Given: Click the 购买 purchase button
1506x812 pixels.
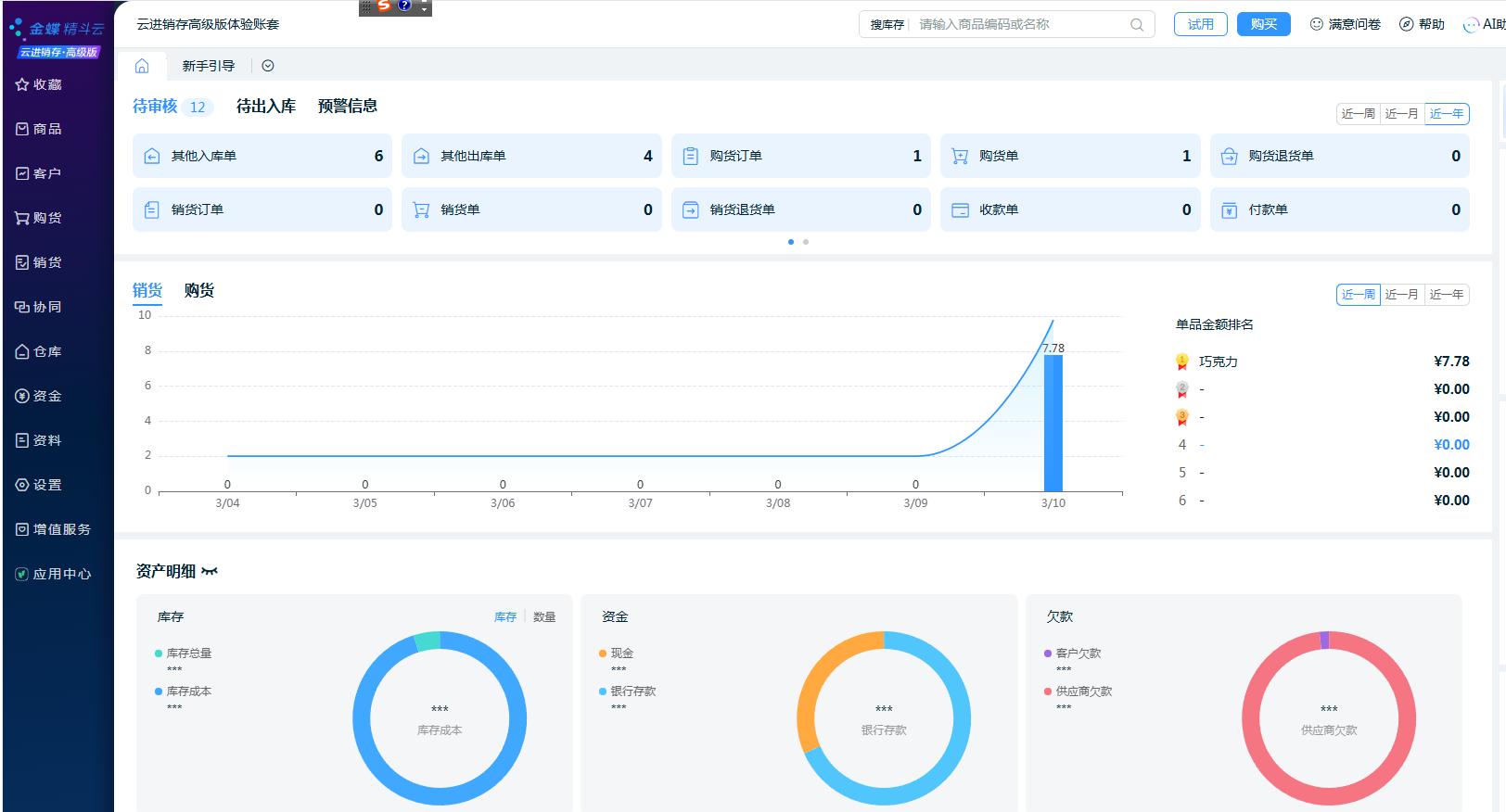Looking at the screenshot, I should (1263, 24).
